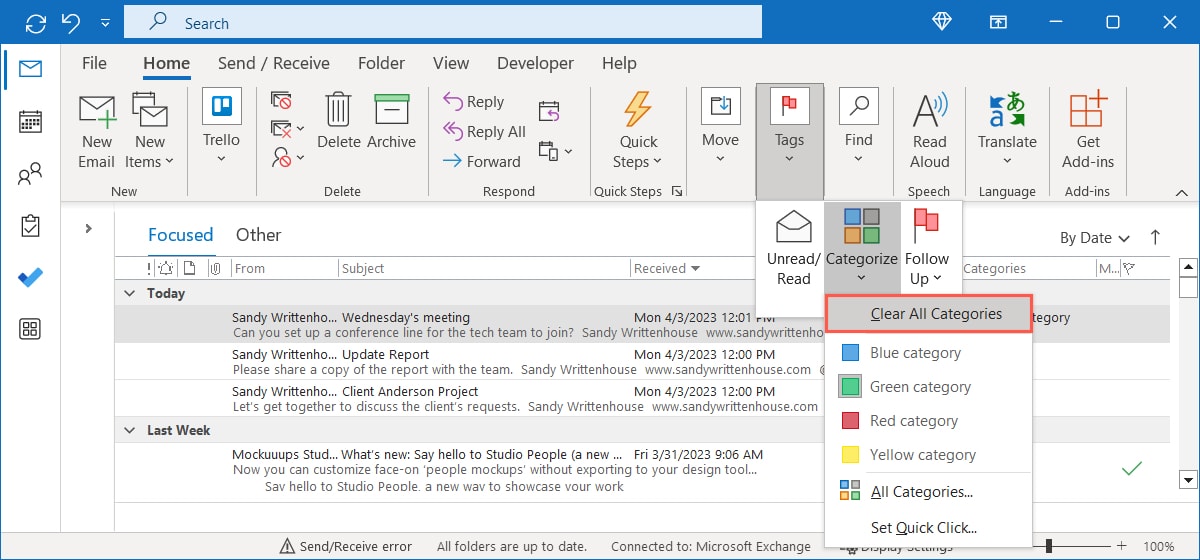Toggle completed checkmark on Mockuuups email
The height and width of the screenshot is (560, 1200).
(1131, 468)
